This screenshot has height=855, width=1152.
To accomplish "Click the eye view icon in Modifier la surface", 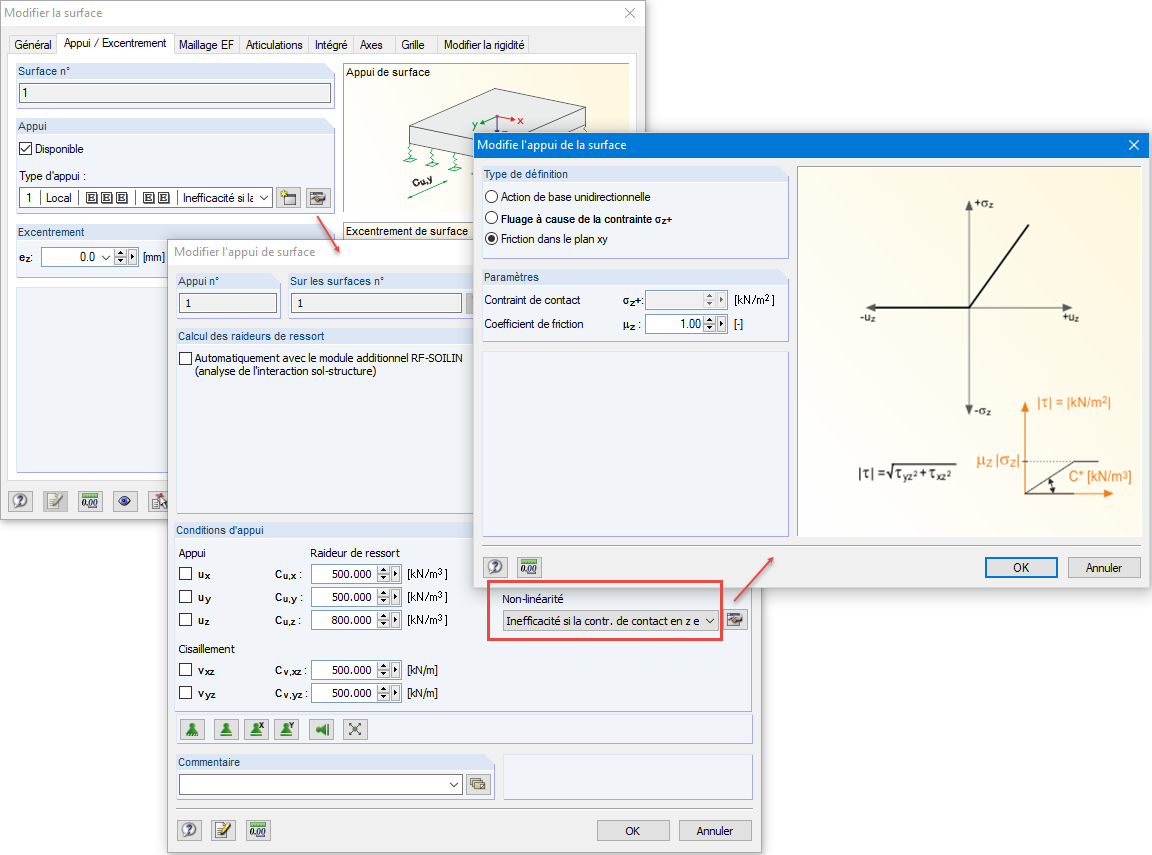I will tap(125, 501).
